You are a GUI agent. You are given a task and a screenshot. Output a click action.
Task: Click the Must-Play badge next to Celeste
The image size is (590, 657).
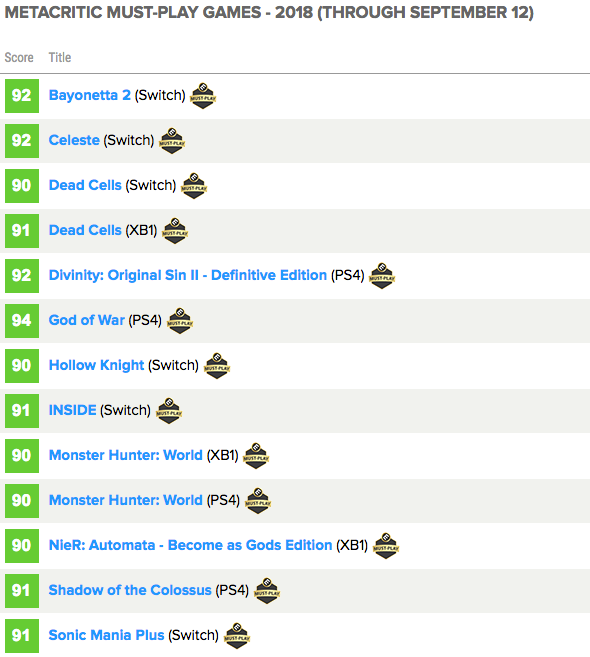(172, 141)
